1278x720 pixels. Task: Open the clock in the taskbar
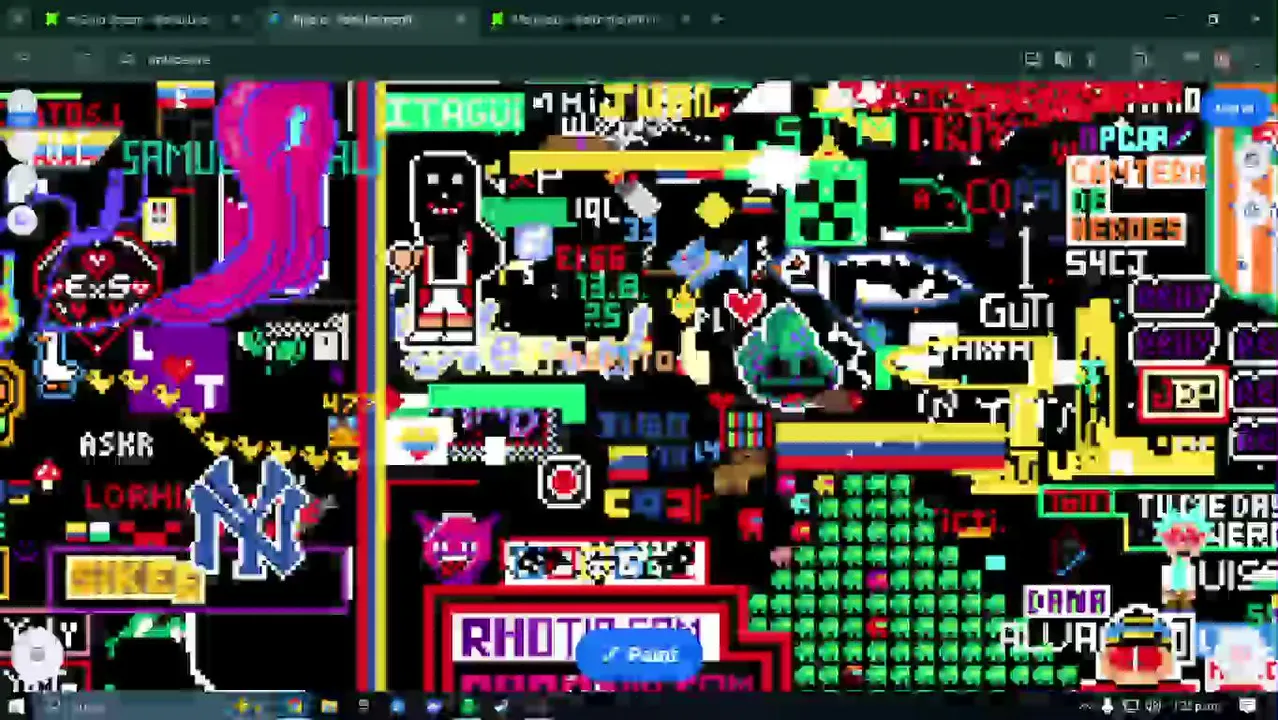pyautogui.click(x=1195, y=707)
